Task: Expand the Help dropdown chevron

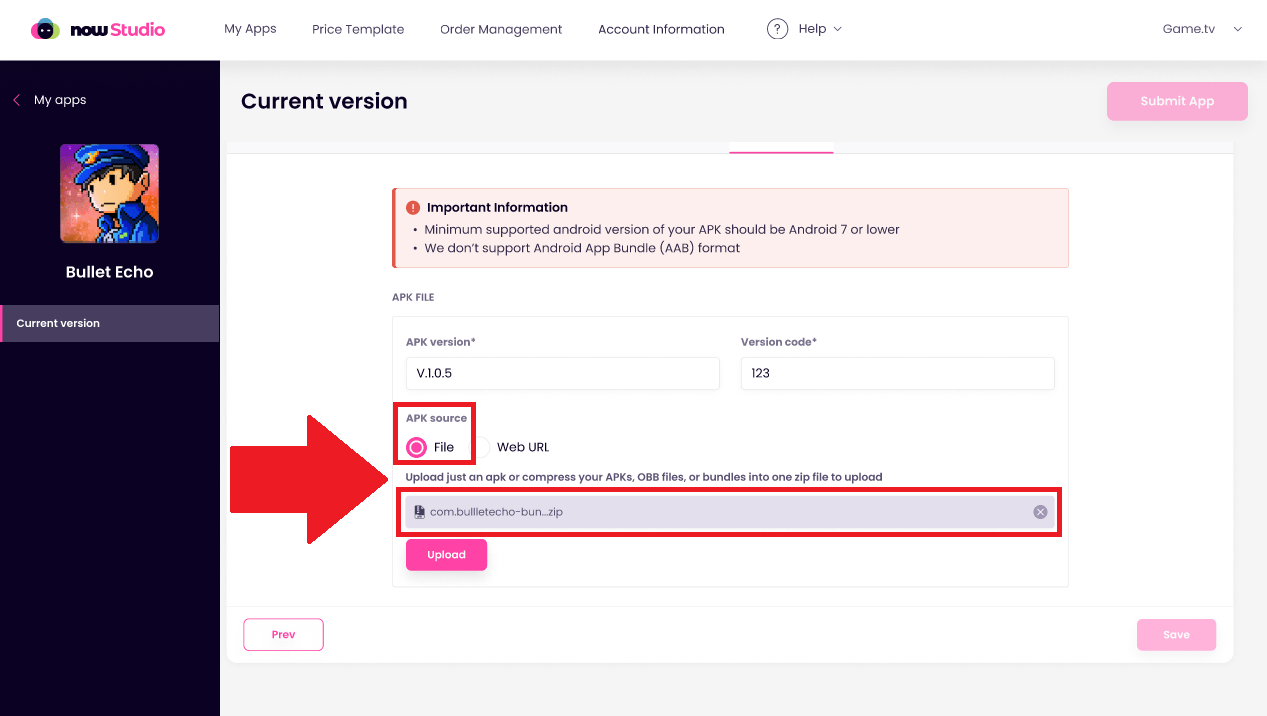Action: [838, 29]
